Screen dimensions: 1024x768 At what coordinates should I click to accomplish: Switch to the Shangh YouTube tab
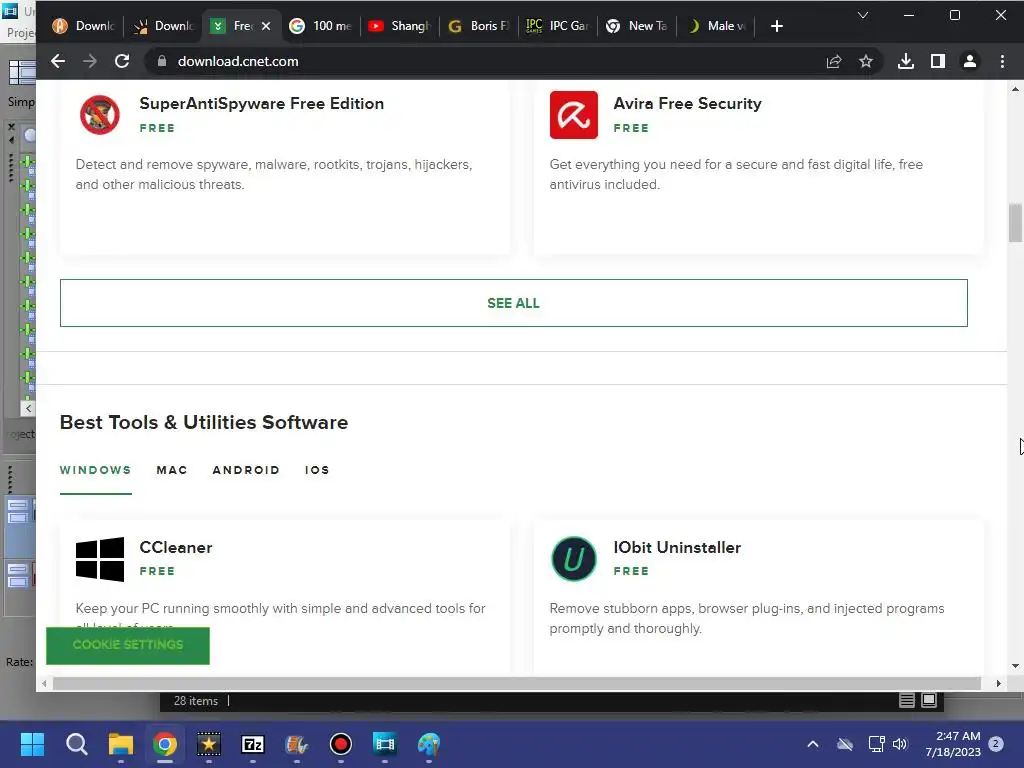pos(400,26)
